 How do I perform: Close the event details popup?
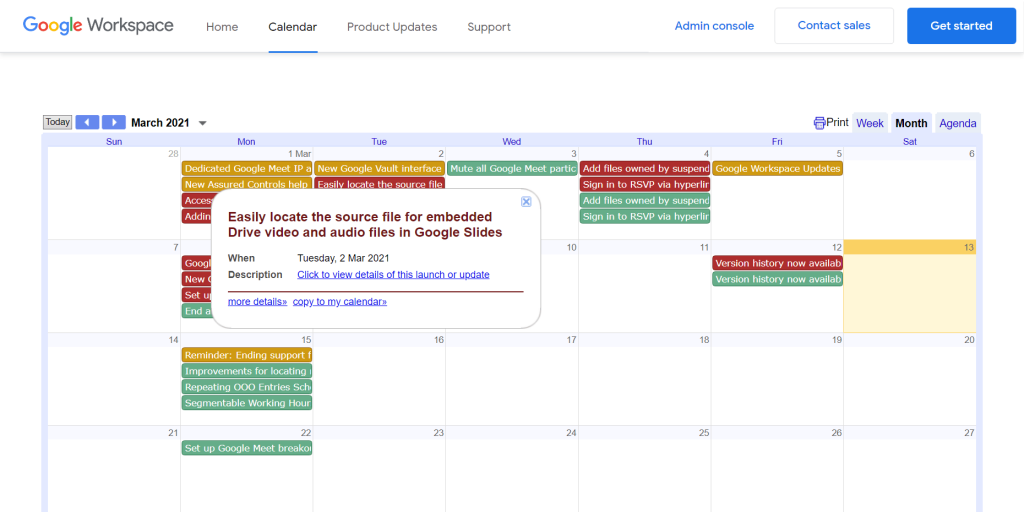click(526, 201)
